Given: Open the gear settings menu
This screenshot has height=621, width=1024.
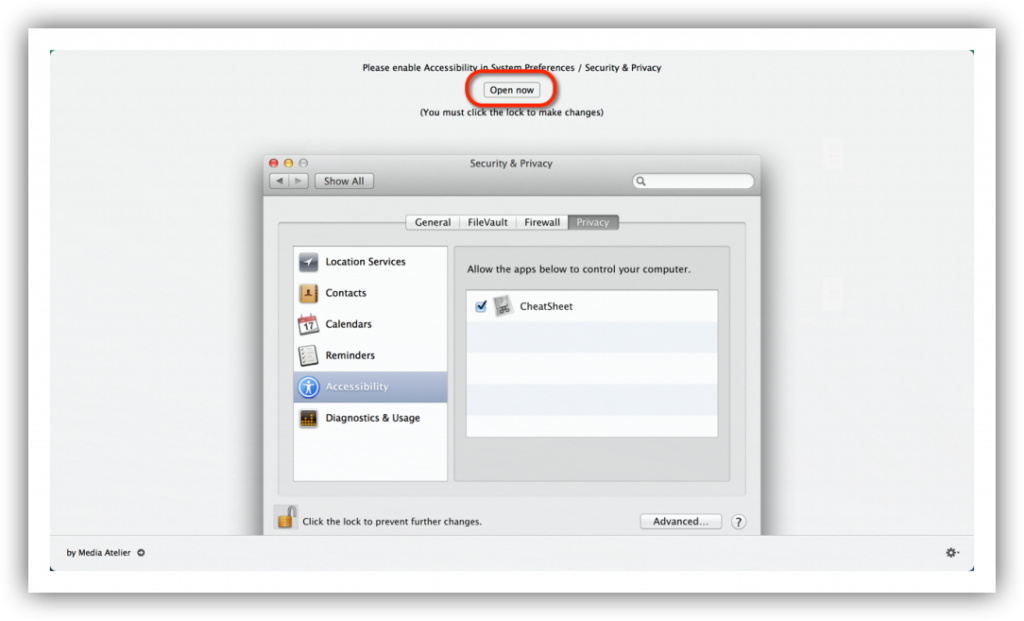Looking at the screenshot, I should pyautogui.click(x=952, y=552).
